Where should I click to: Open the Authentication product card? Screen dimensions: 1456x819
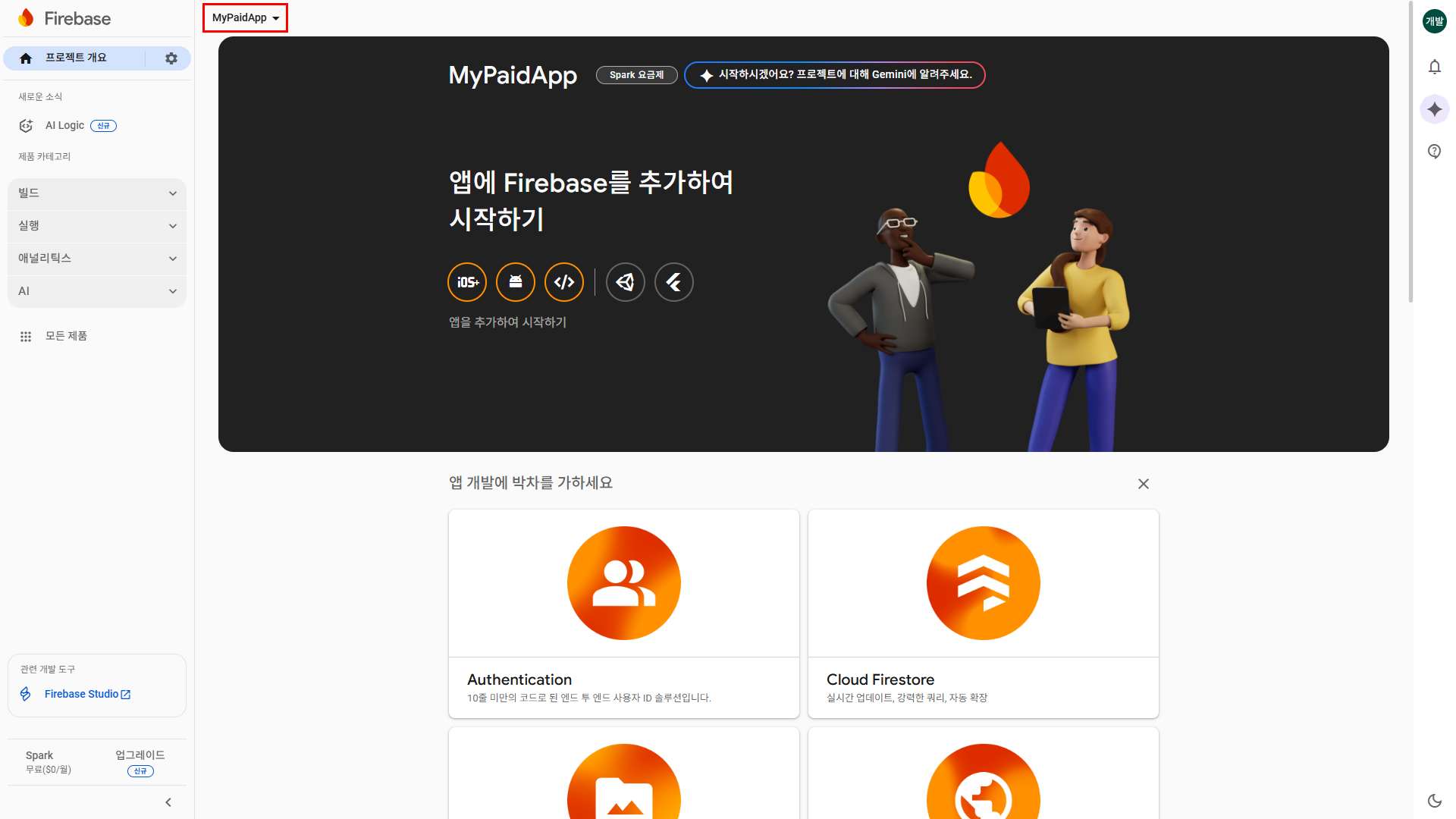coord(623,613)
